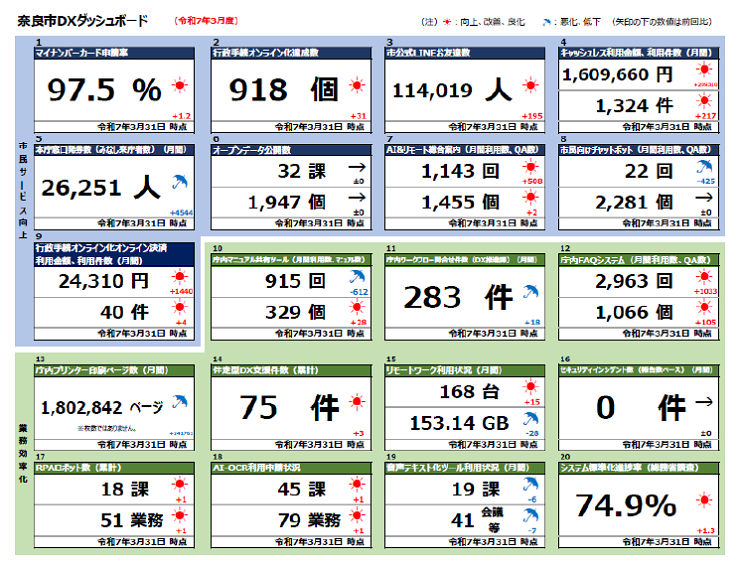The height and width of the screenshot is (566, 740).
Task: Click the sun icon next to 918 個
Action: coord(357,85)
